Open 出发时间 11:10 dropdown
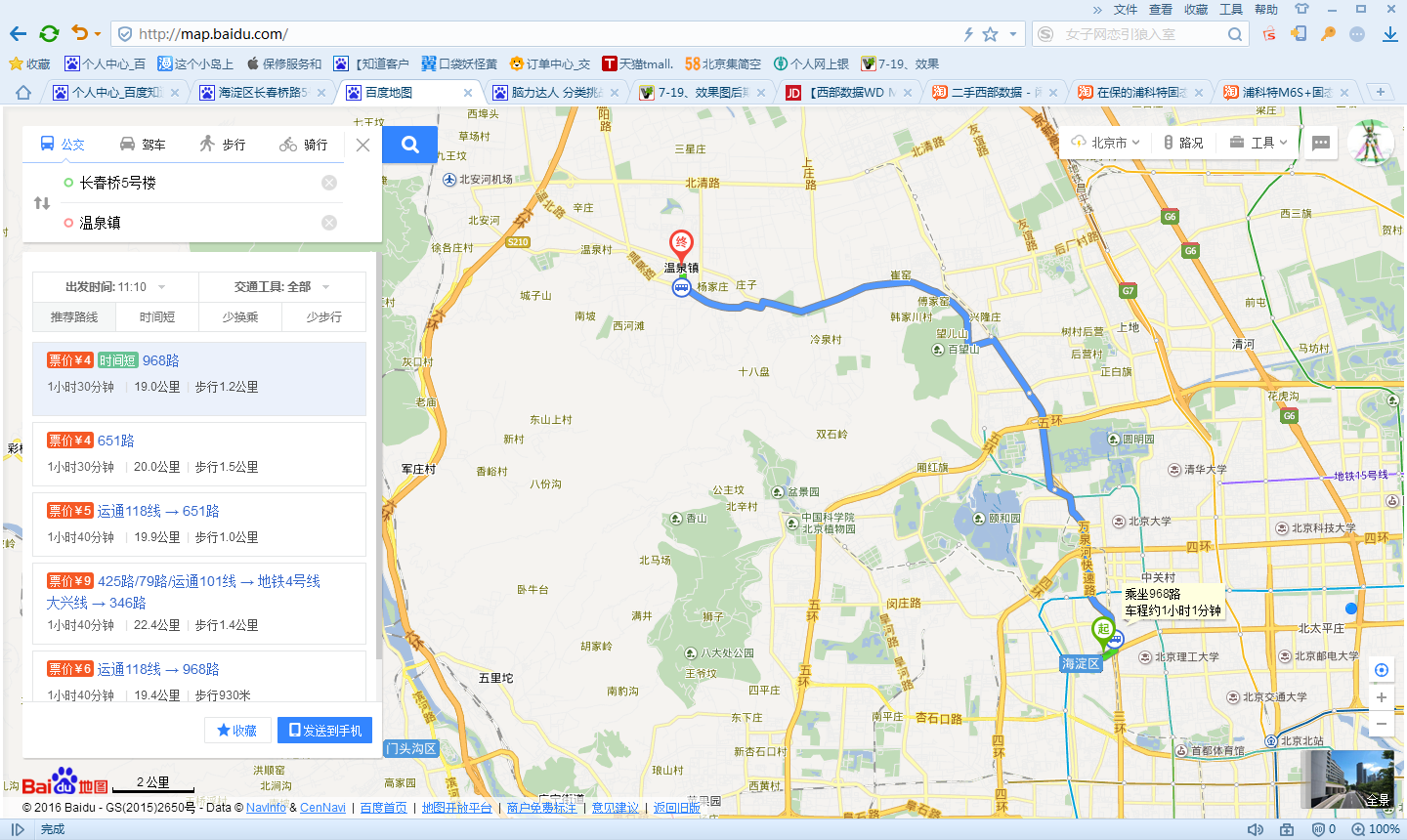 [x=115, y=287]
